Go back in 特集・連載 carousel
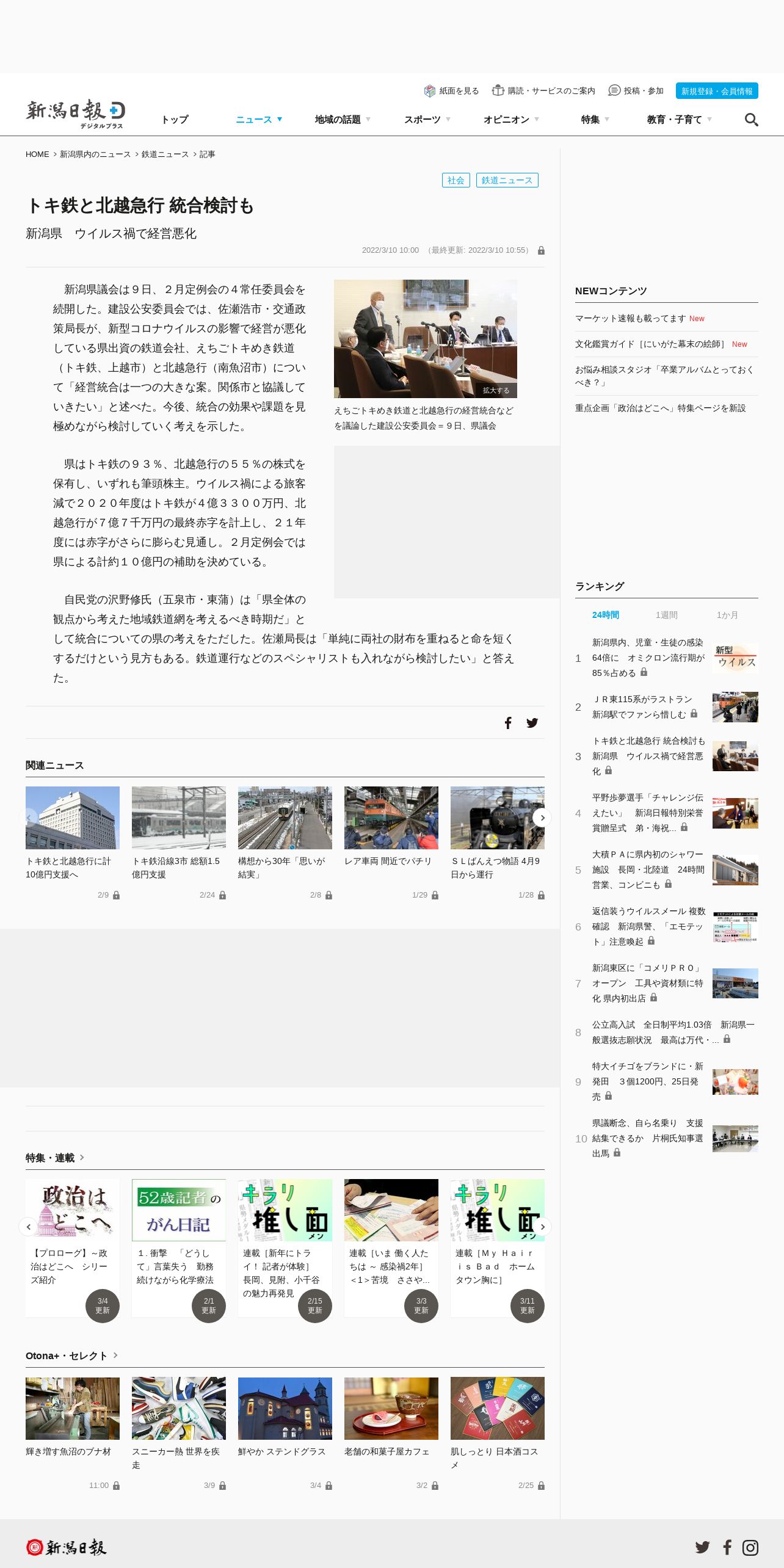Image resolution: width=784 pixels, height=1568 pixels. click(x=28, y=1227)
